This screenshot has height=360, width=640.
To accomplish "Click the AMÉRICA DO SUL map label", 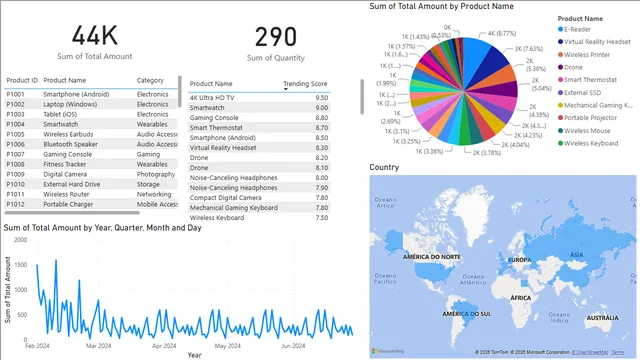I will [467, 314].
